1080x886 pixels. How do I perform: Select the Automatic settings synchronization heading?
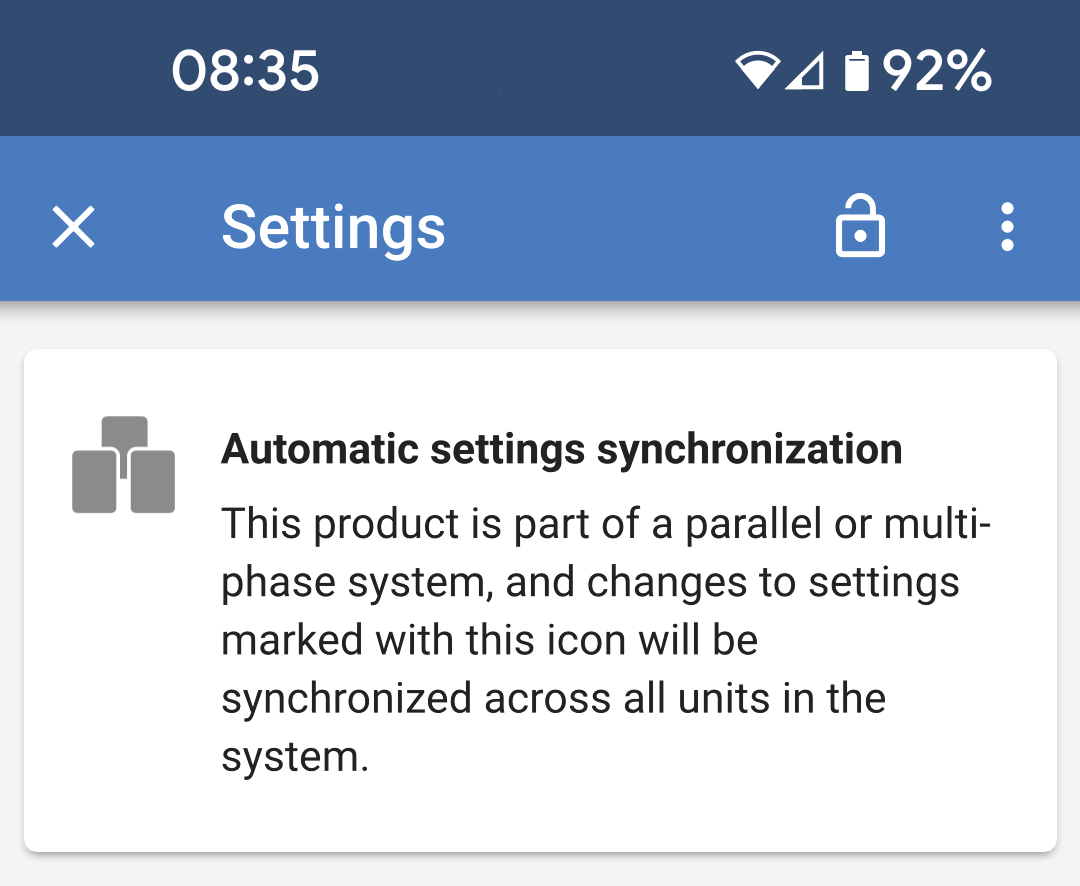[561, 450]
